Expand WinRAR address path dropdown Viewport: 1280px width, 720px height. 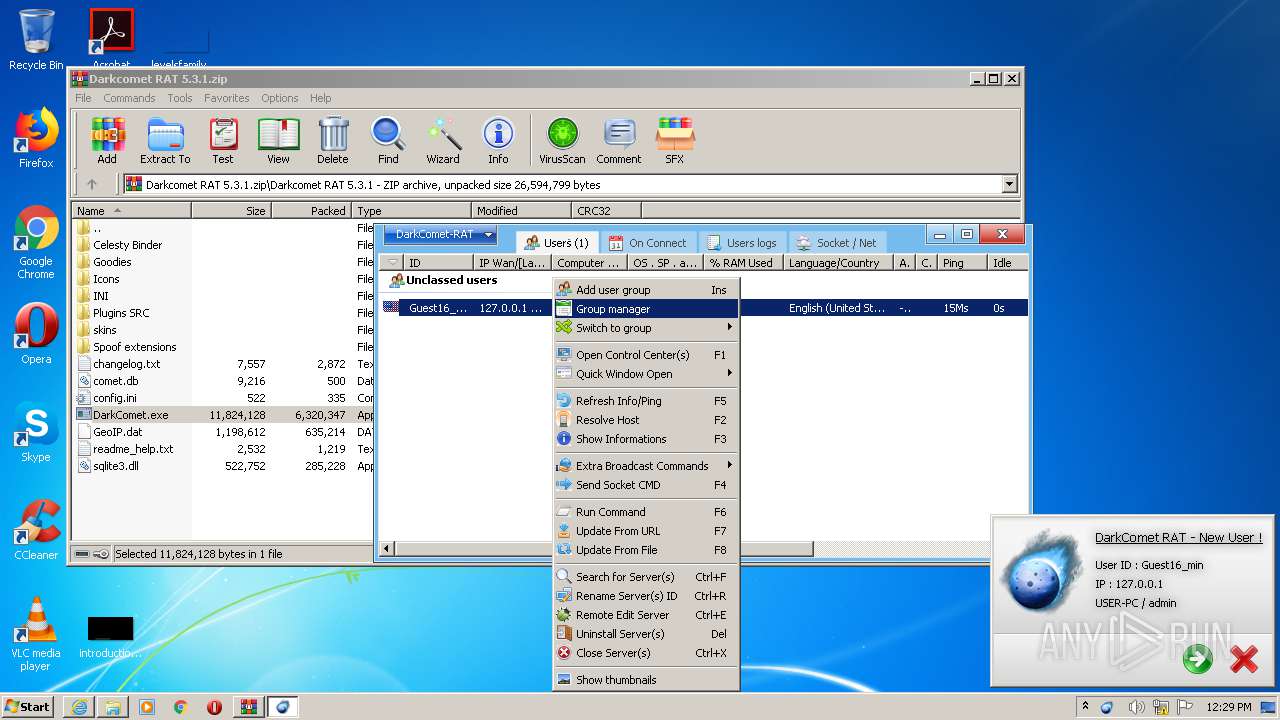click(x=1009, y=184)
